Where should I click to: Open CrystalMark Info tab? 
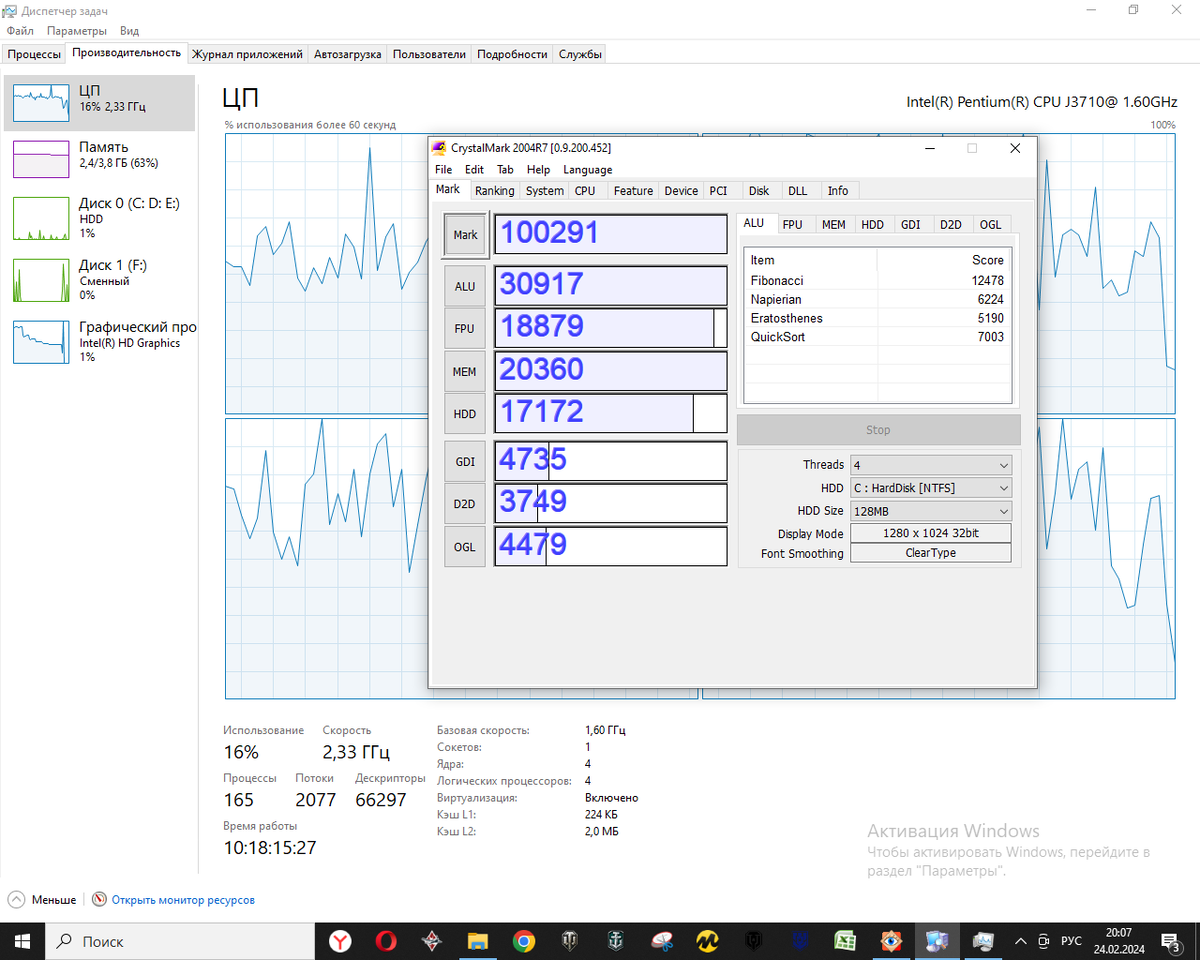tap(838, 191)
